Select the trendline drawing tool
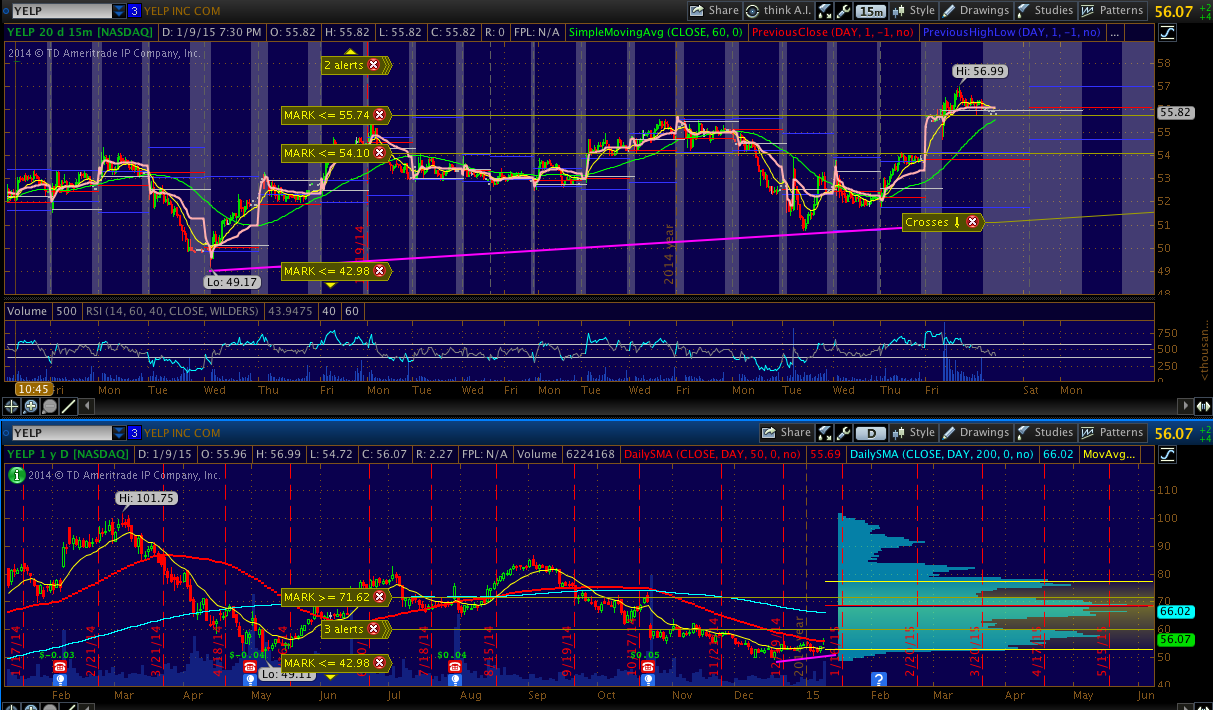This screenshot has height=710, width=1213. (x=69, y=406)
